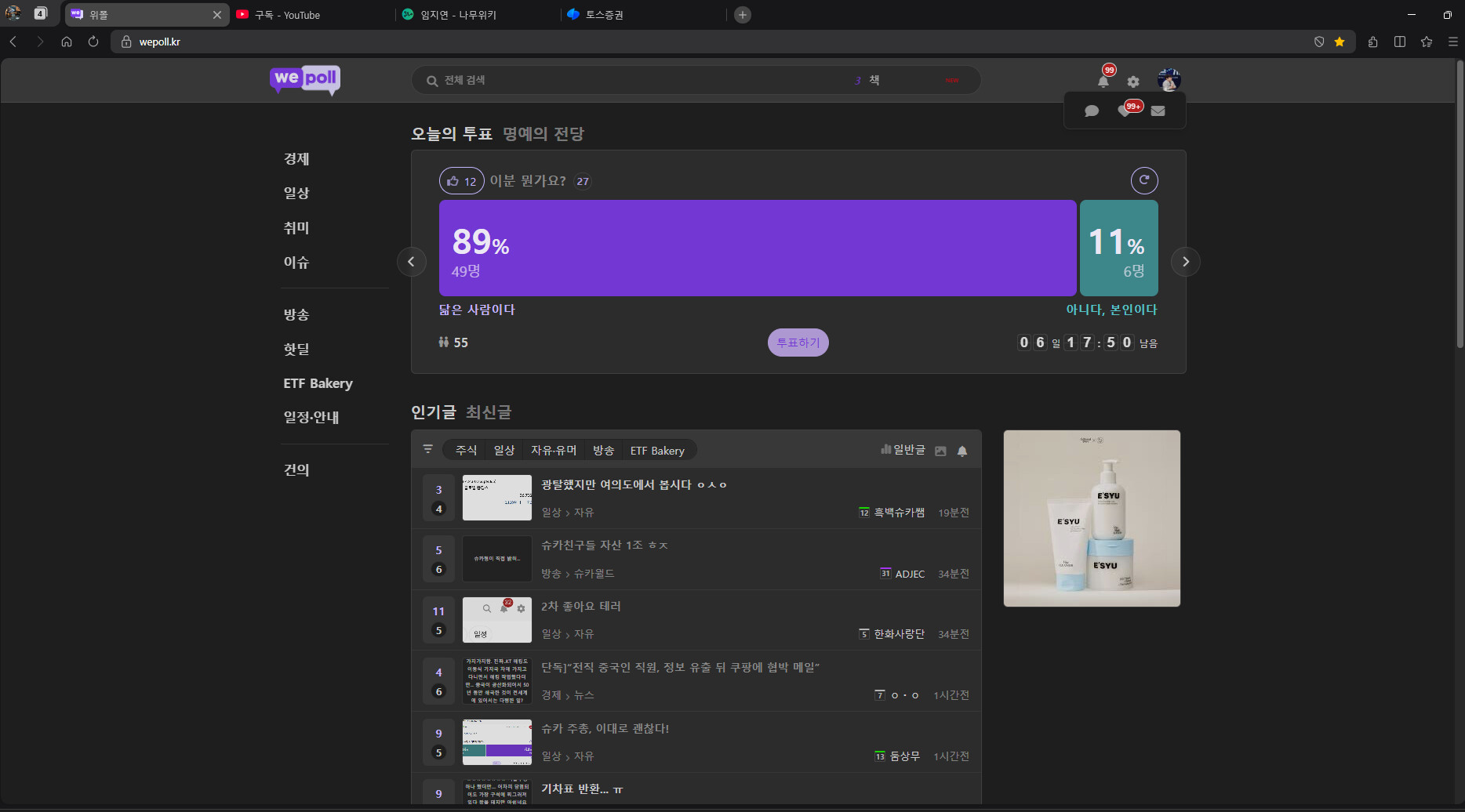The image size is (1465, 812).
Task: Vote on the teal 11% poll option
Action: (1119, 248)
